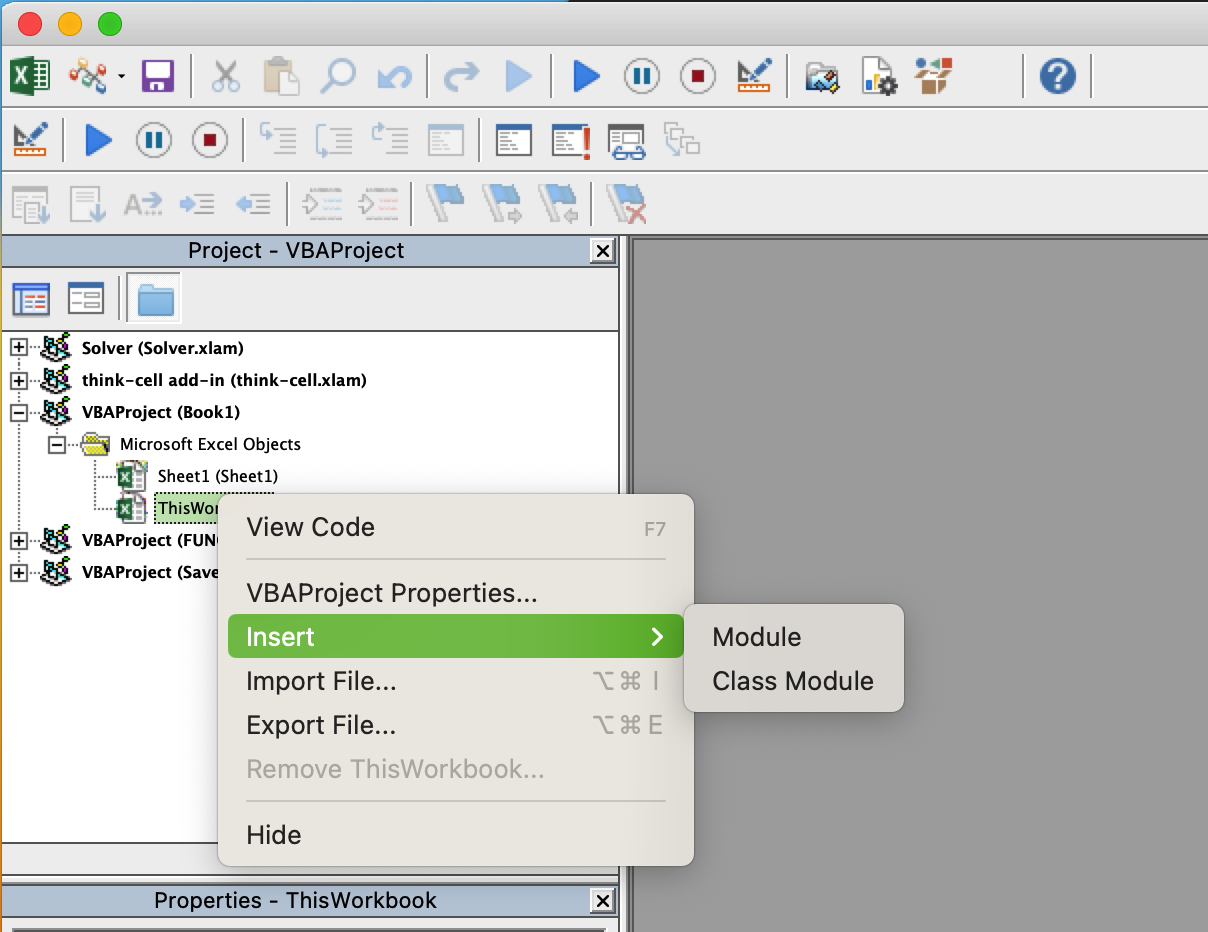Expand the think-cell add-in project node
The image size is (1208, 932).
coord(18,380)
